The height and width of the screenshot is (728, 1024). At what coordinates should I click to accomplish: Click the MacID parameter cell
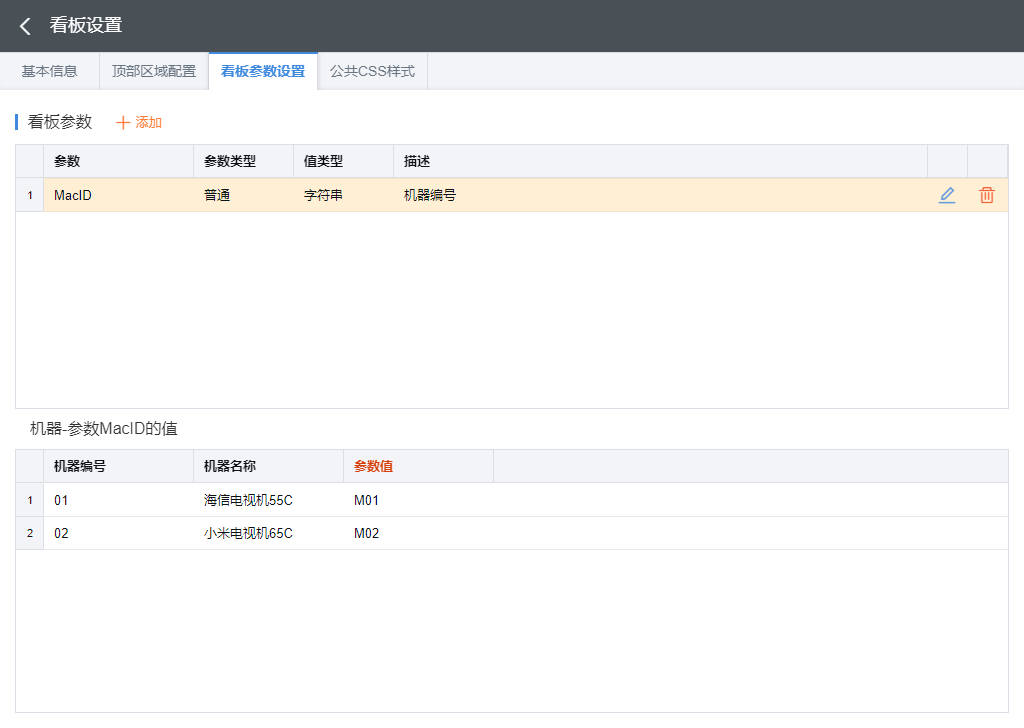(x=118, y=195)
